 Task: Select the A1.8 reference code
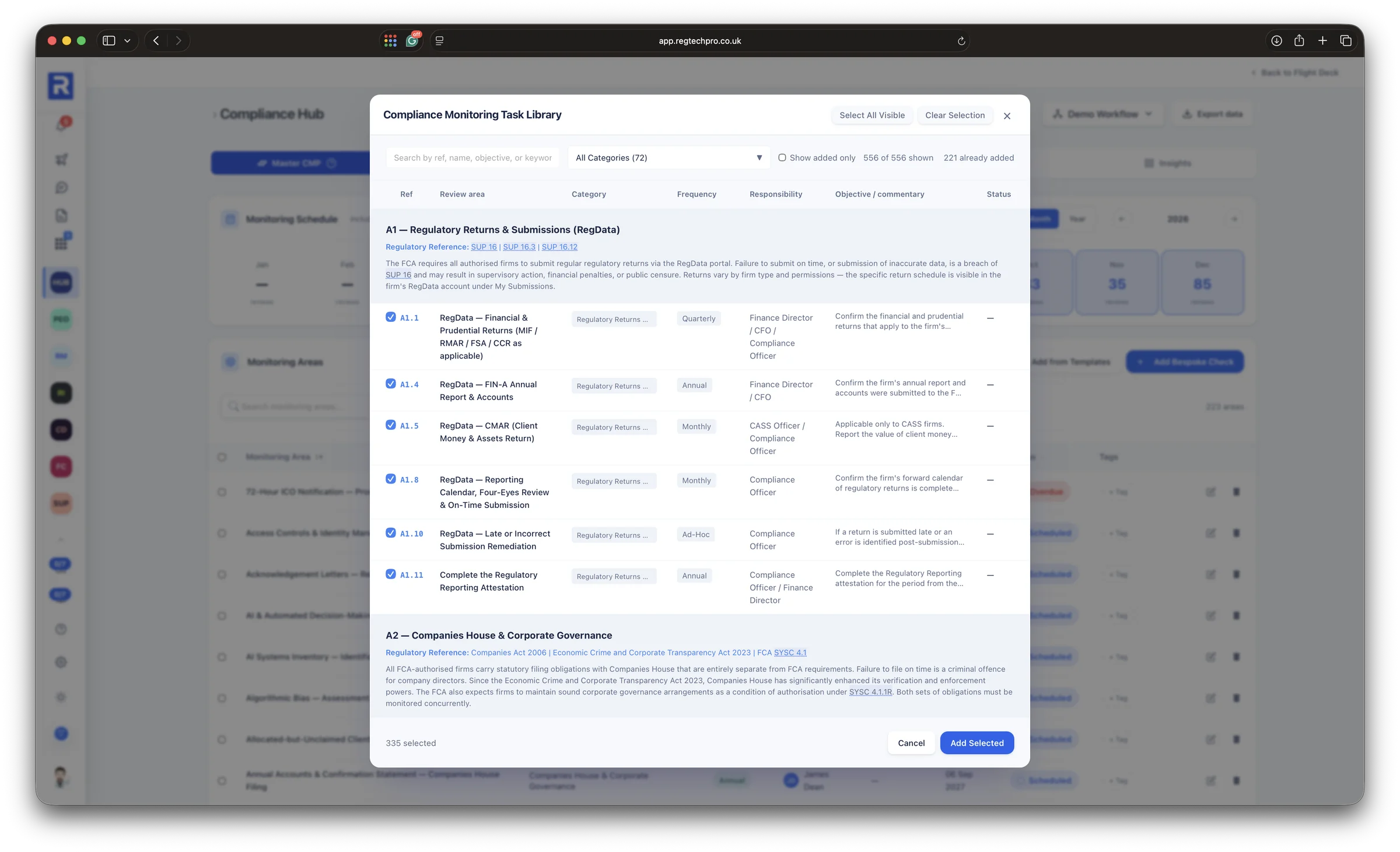coord(409,480)
